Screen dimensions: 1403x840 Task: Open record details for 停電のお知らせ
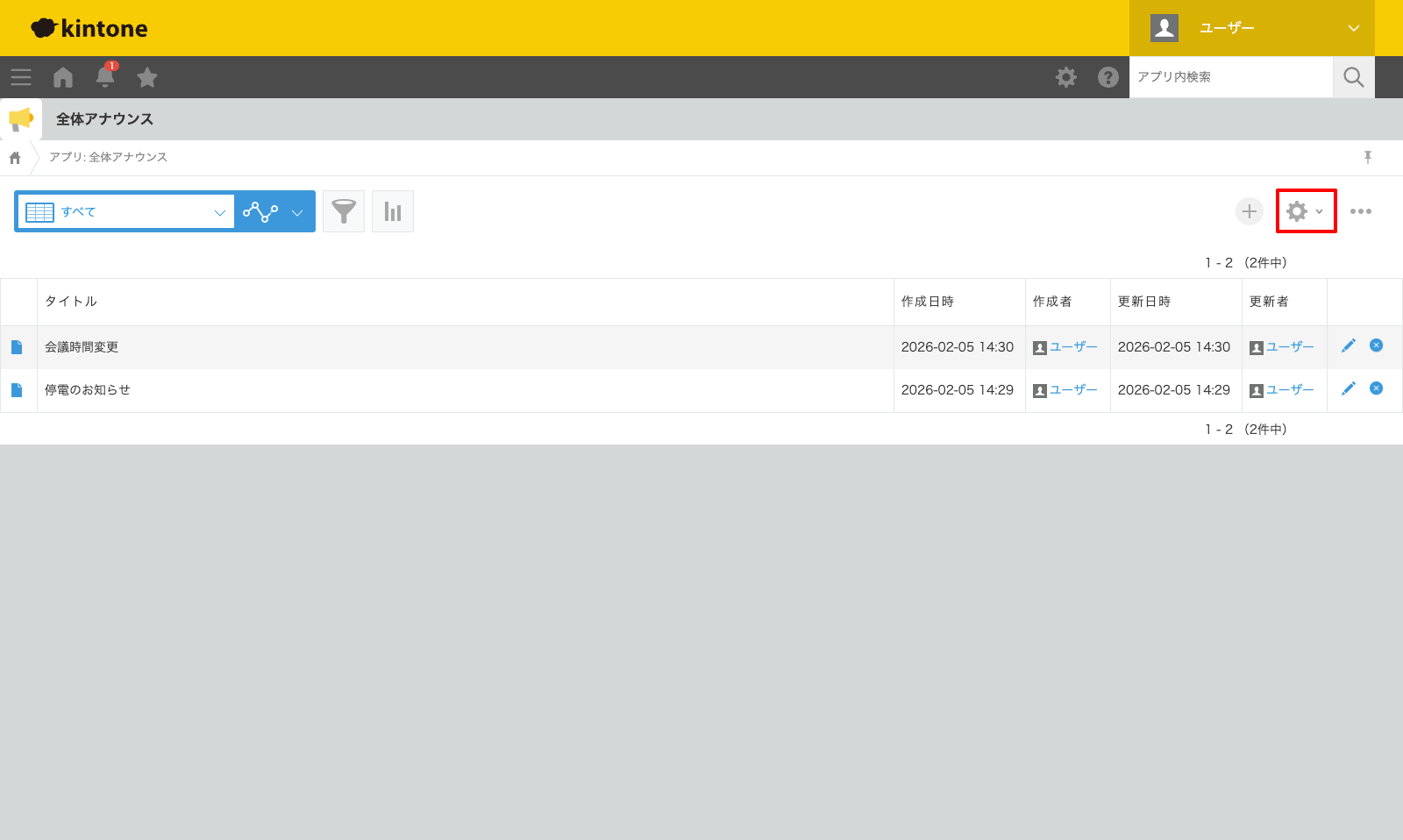coord(17,390)
